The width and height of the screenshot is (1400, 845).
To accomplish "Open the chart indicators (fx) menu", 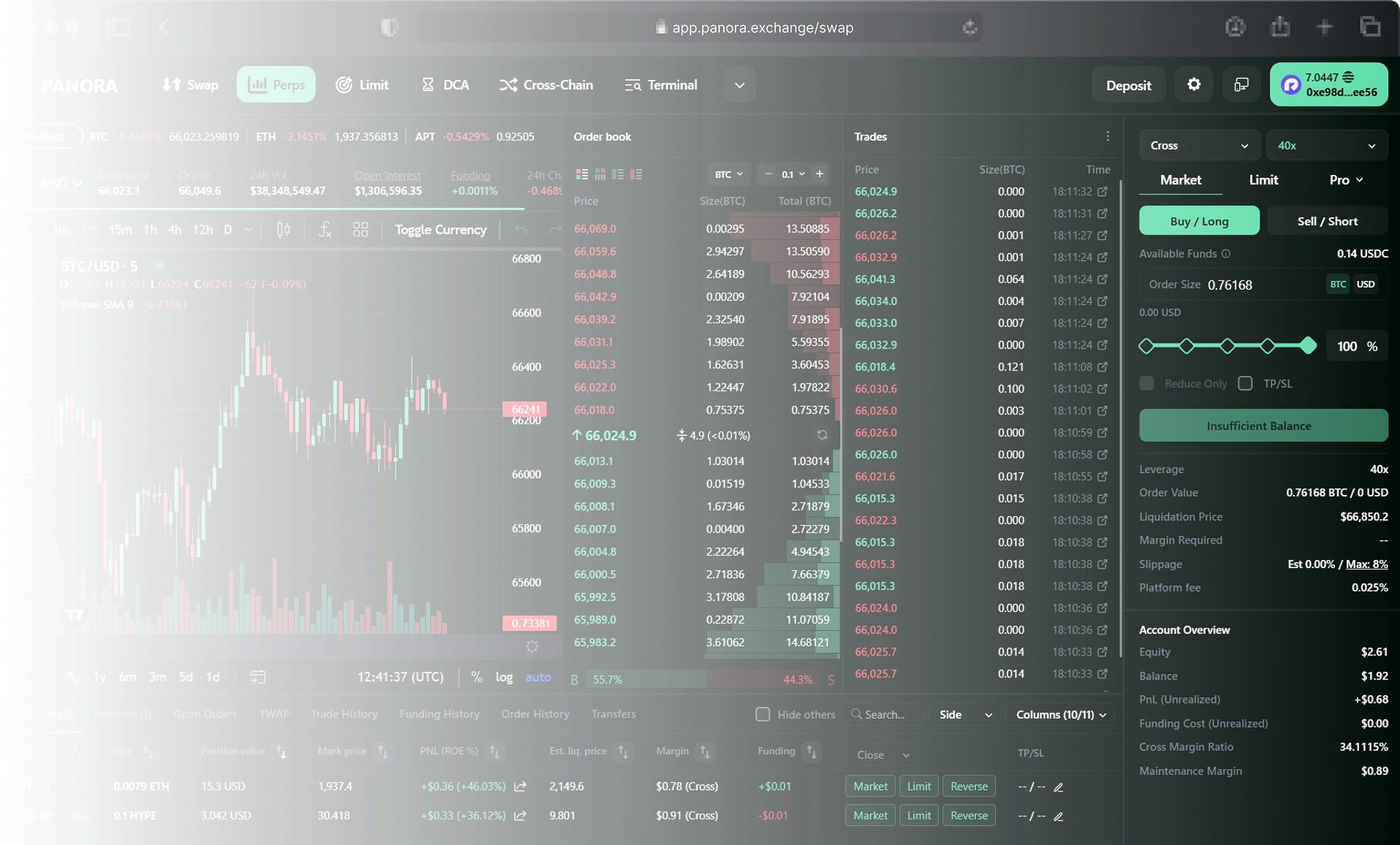I will (325, 230).
